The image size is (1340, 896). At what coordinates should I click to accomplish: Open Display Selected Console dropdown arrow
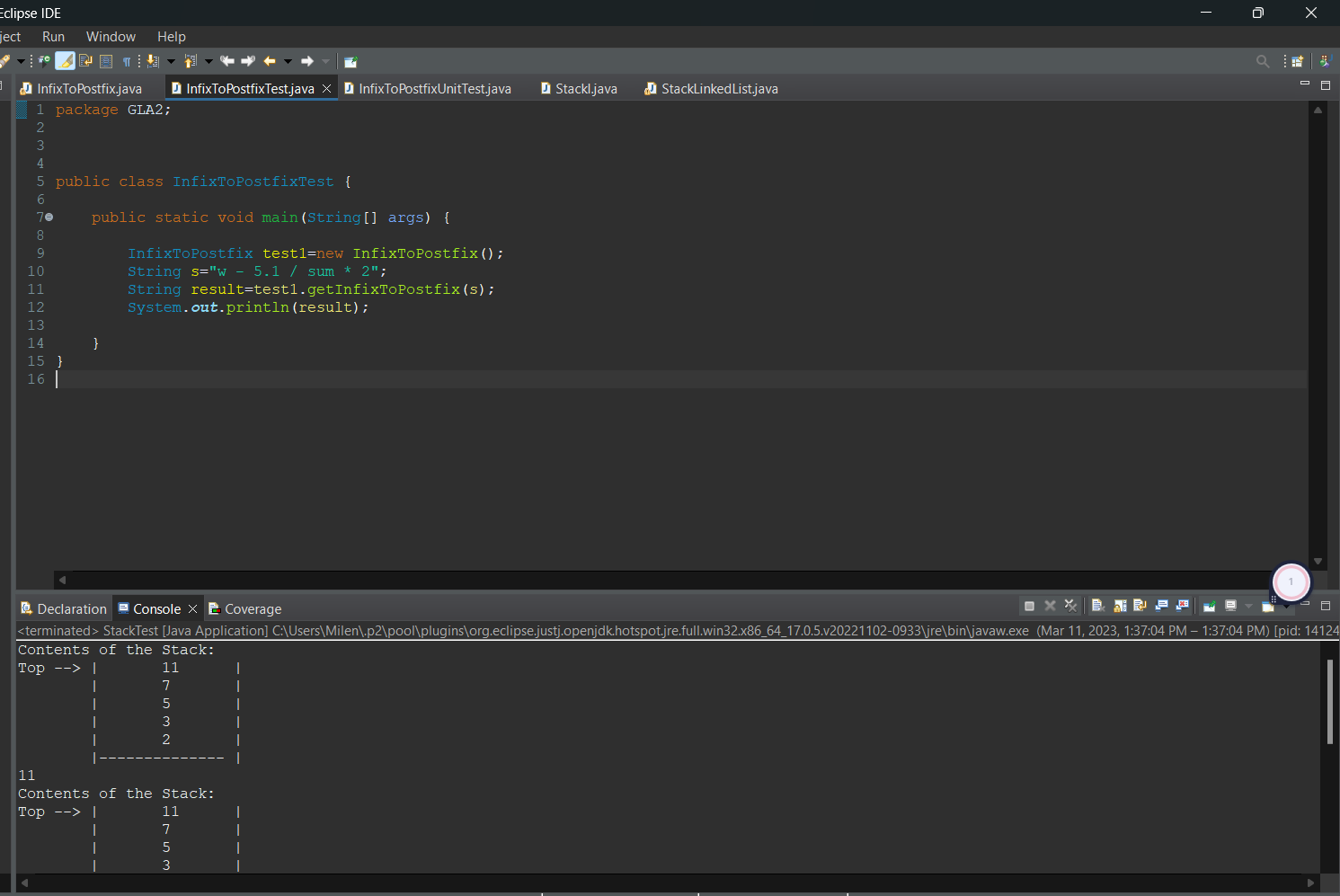1248,607
